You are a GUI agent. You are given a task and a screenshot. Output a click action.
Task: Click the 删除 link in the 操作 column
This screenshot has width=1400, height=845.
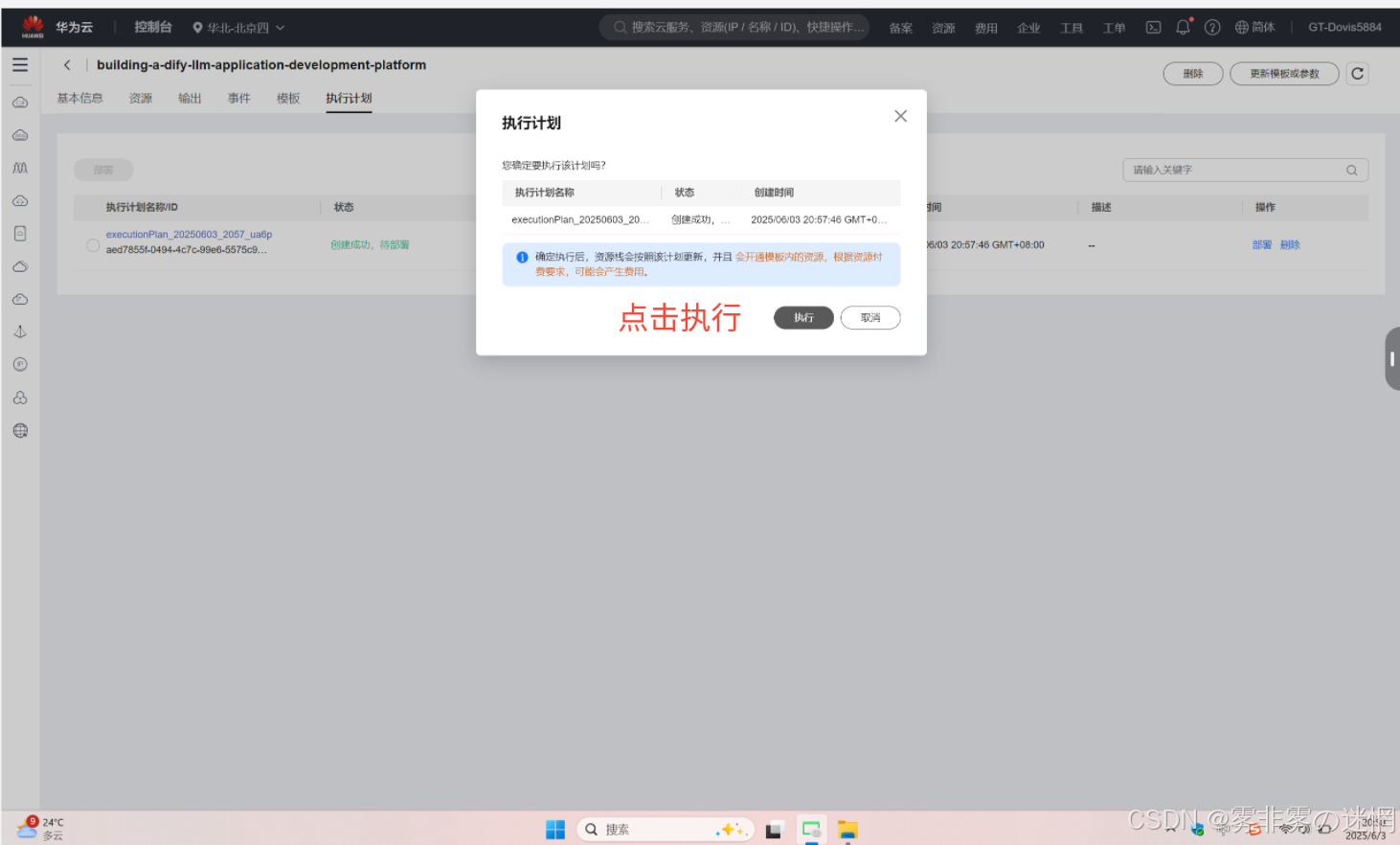click(x=1290, y=245)
